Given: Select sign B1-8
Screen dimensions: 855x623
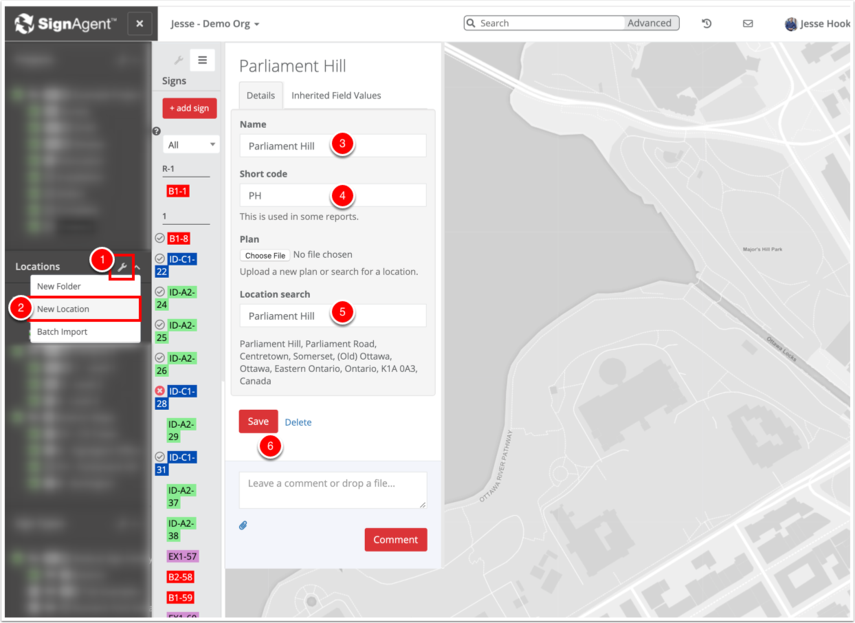Looking at the screenshot, I should coord(178,238).
